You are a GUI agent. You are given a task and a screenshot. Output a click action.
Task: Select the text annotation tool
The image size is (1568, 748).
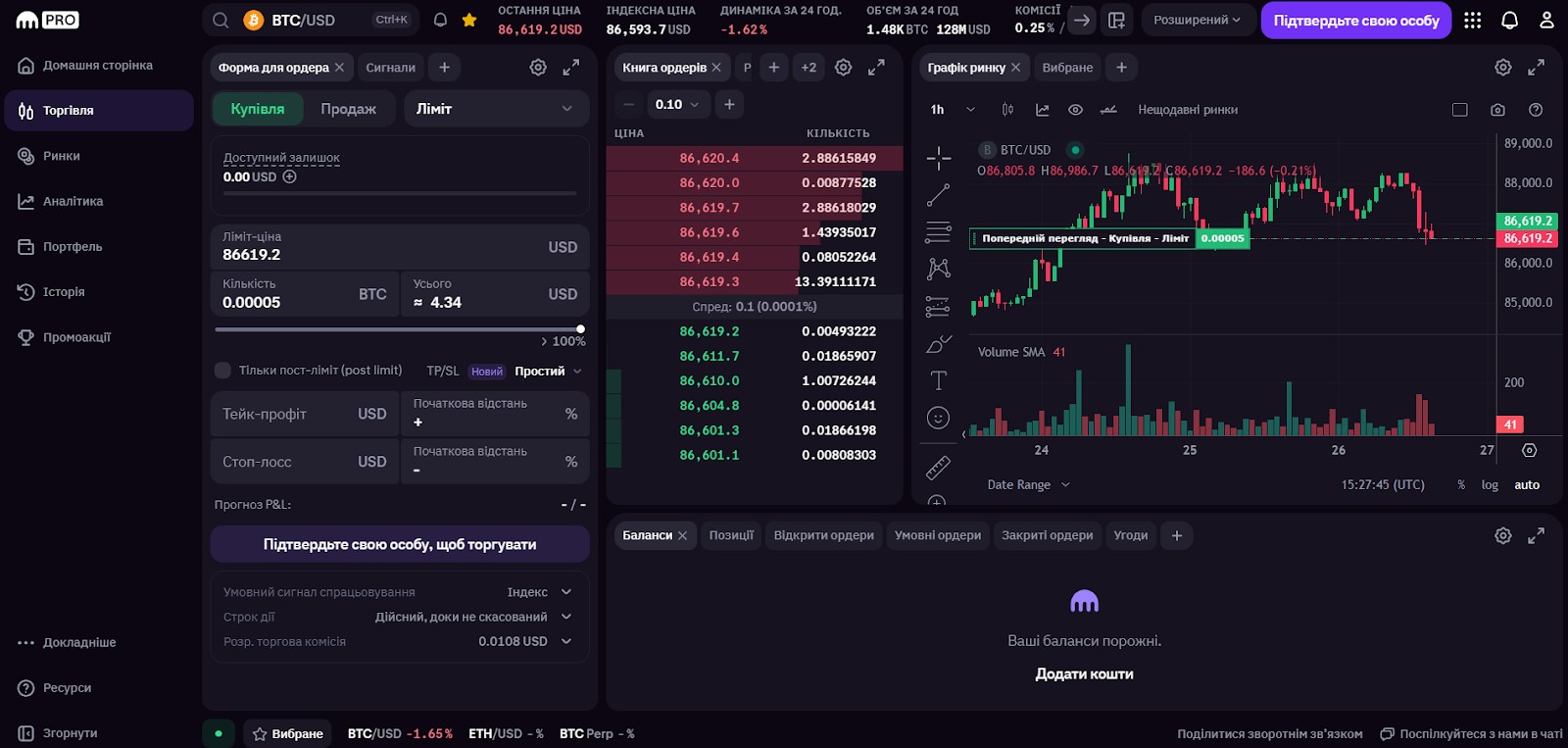click(x=938, y=380)
